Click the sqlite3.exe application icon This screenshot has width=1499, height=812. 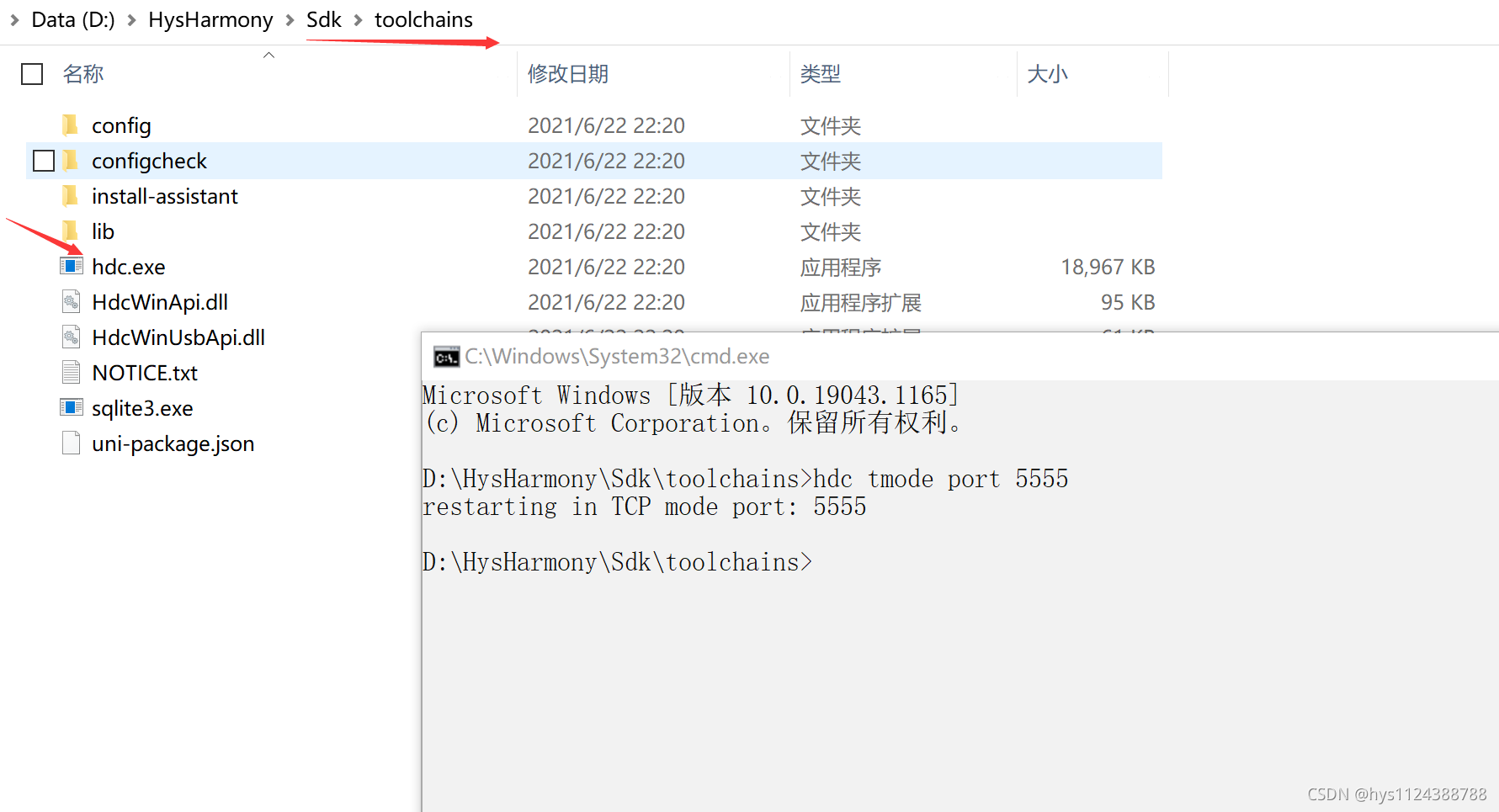72,408
